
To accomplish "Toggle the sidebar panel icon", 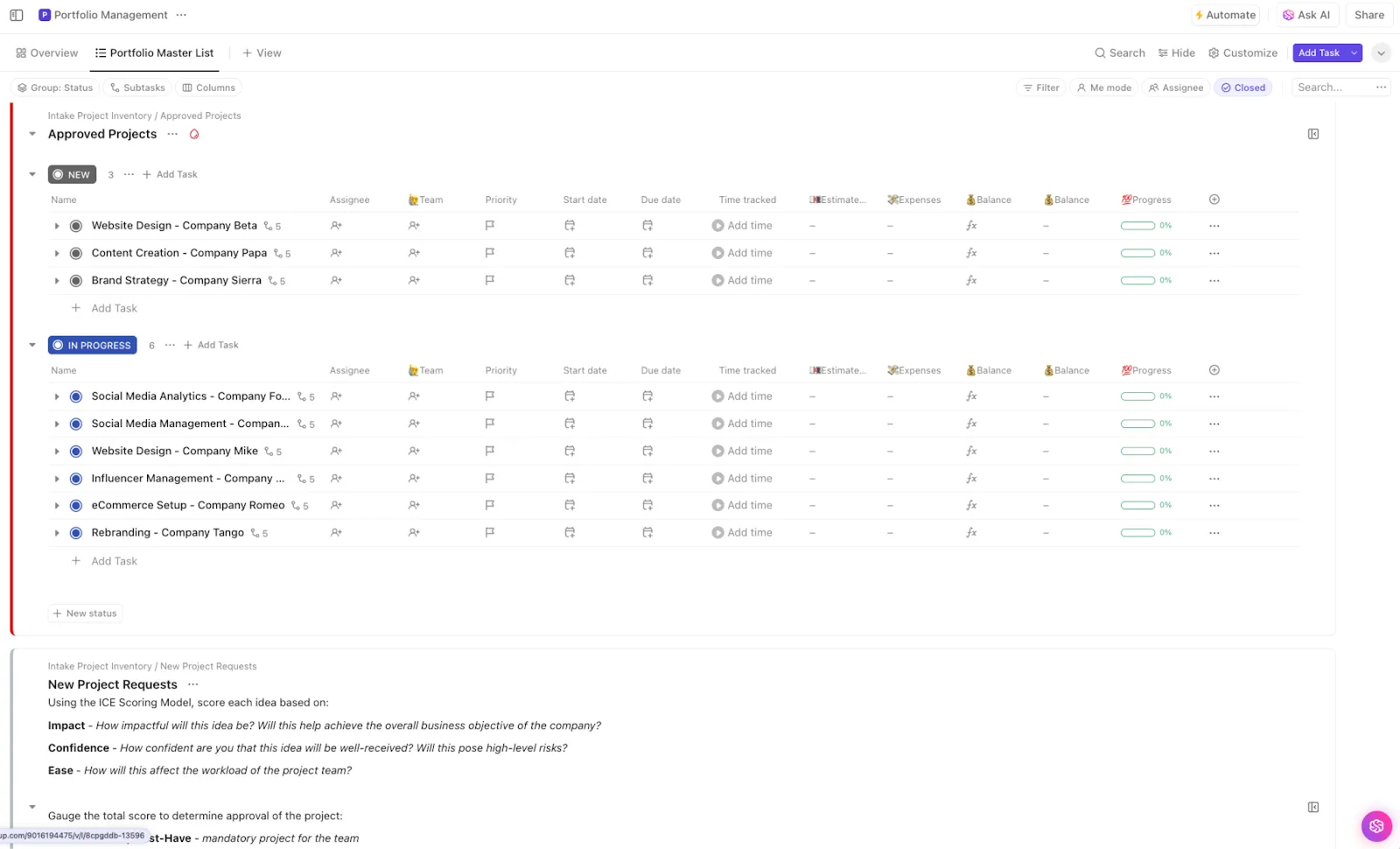I will click(x=17, y=15).
